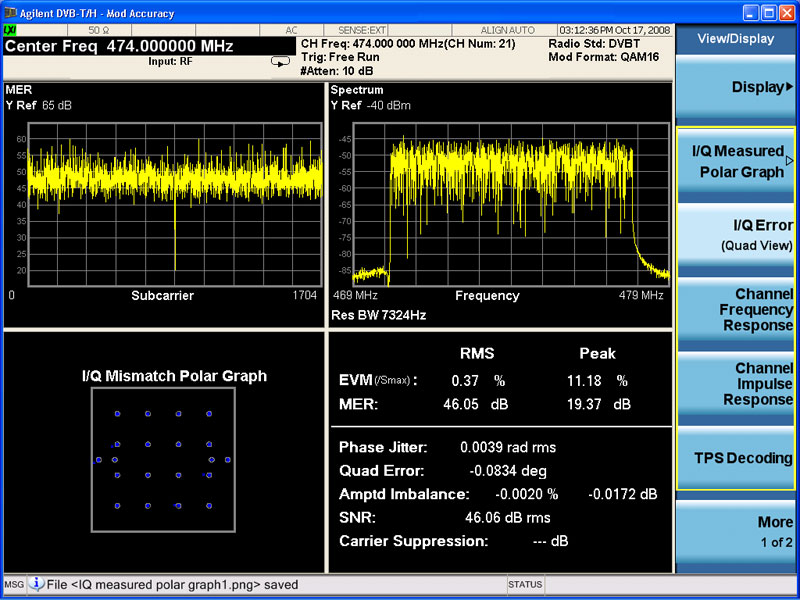Click the info icon in message bar
This screenshot has width=800, height=600.
(36, 584)
